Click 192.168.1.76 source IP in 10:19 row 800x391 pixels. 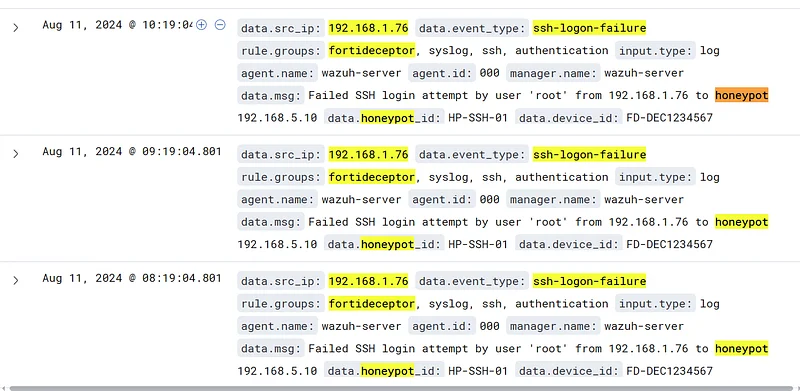[368, 28]
